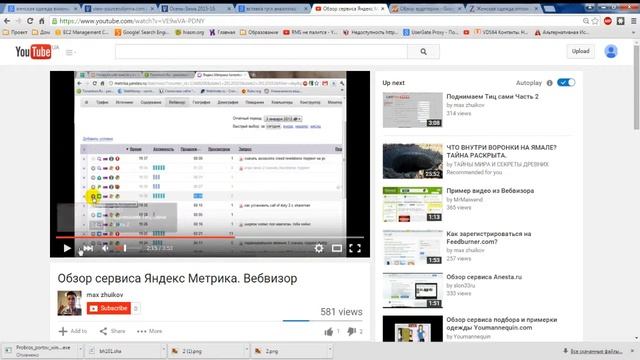
Task: Click the red Adblock extension icon
Action: pos(608,21)
